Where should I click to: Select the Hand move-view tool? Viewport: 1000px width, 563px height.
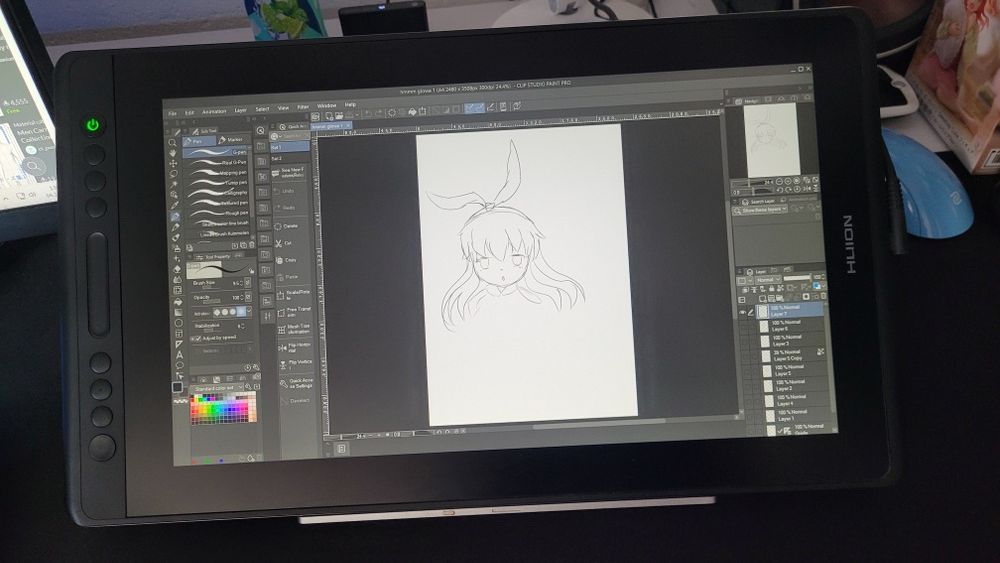point(173,154)
